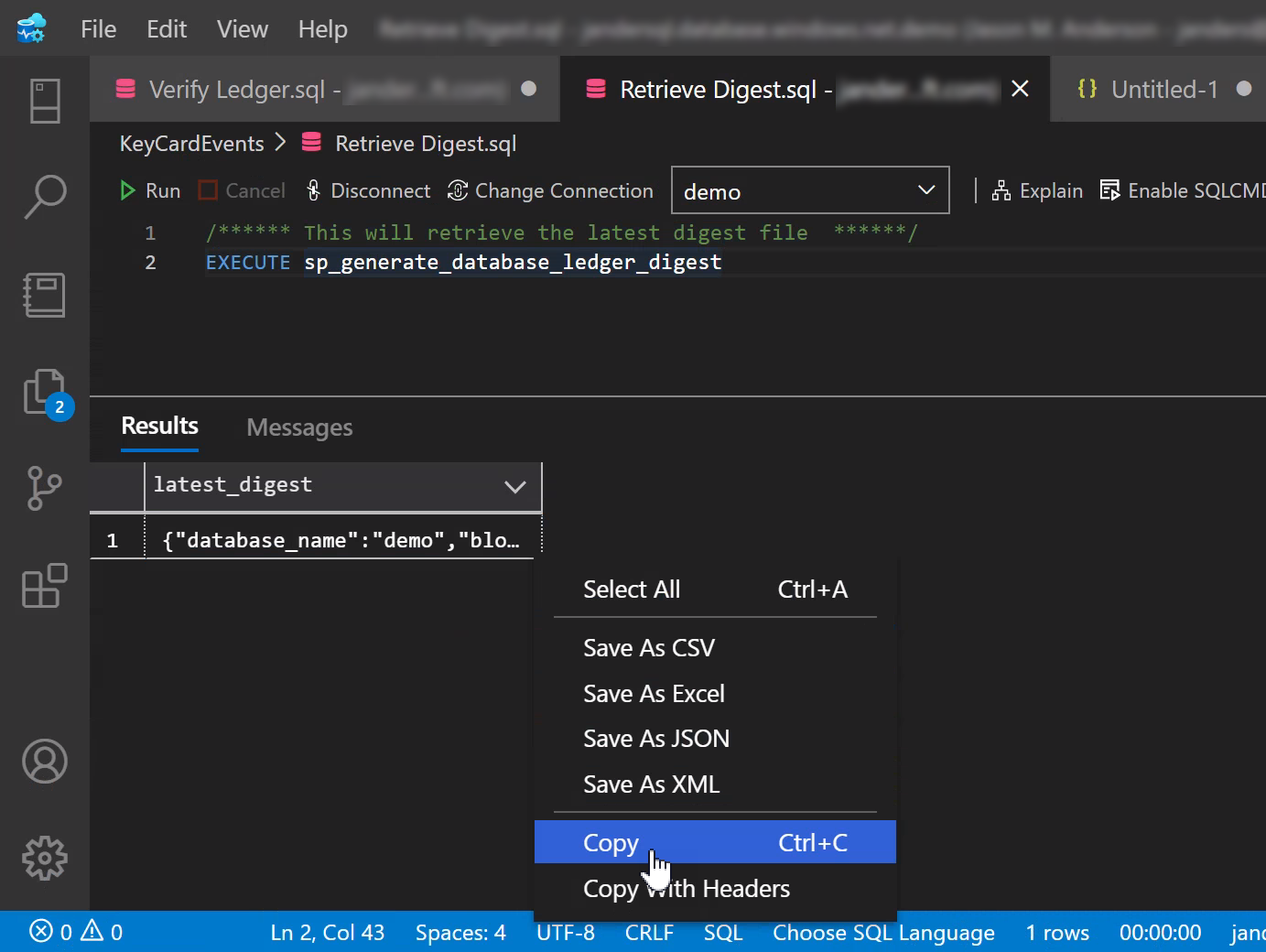The height and width of the screenshot is (952, 1266).
Task: Toggle the Explain query plan option
Action: (1037, 190)
